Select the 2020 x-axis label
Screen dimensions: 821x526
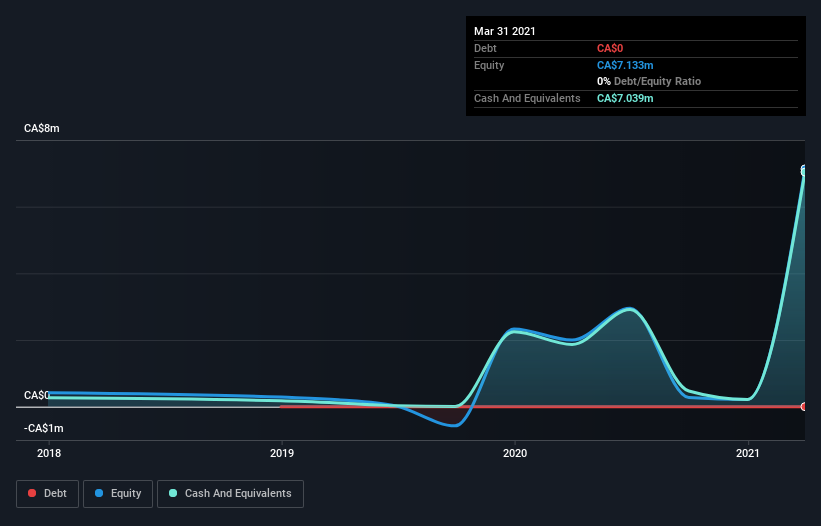tap(515, 453)
